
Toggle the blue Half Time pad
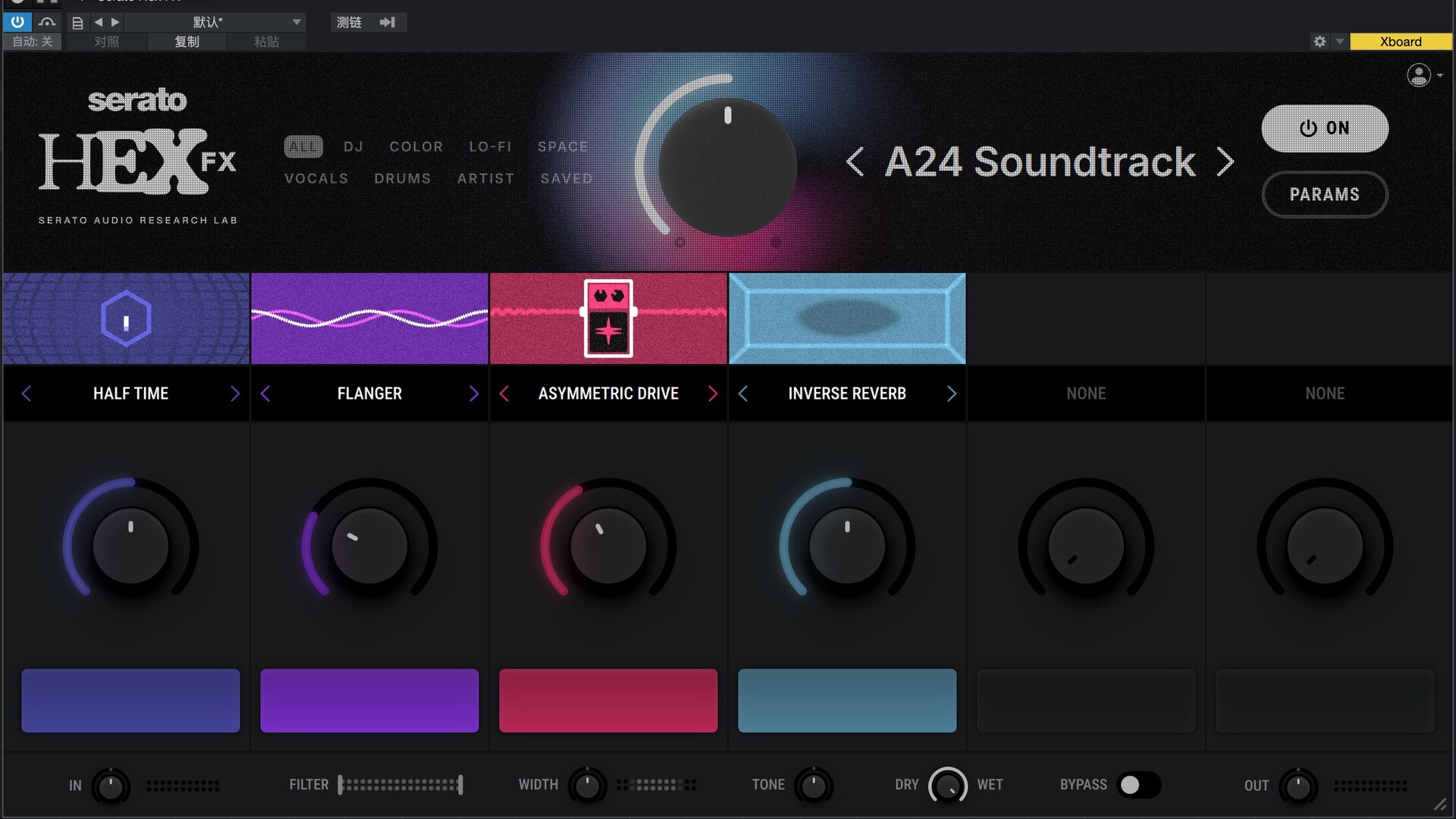point(130,701)
